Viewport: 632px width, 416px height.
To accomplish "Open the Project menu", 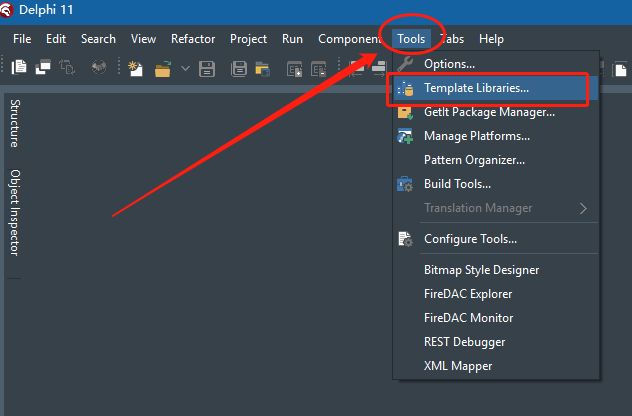I will click(x=248, y=39).
